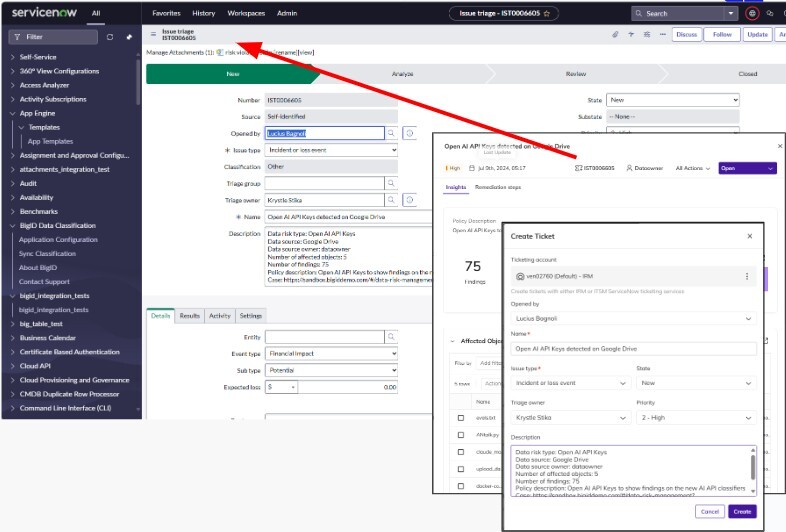
Task: Click the Create button in Create Ticket
Action: [742, 511]
